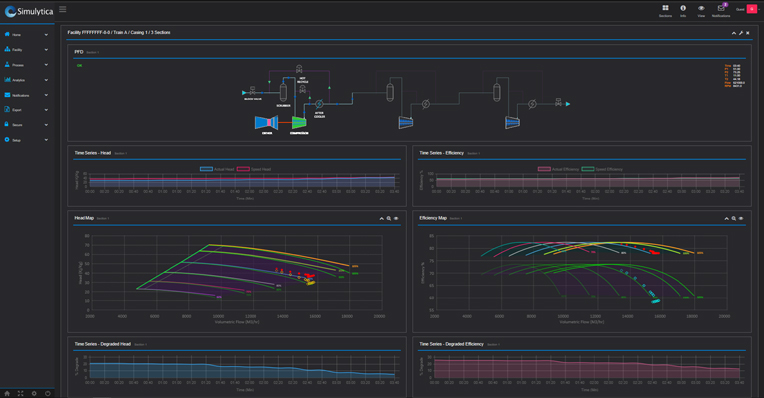Expand the Process menu chevron

(x=46, y=65)
